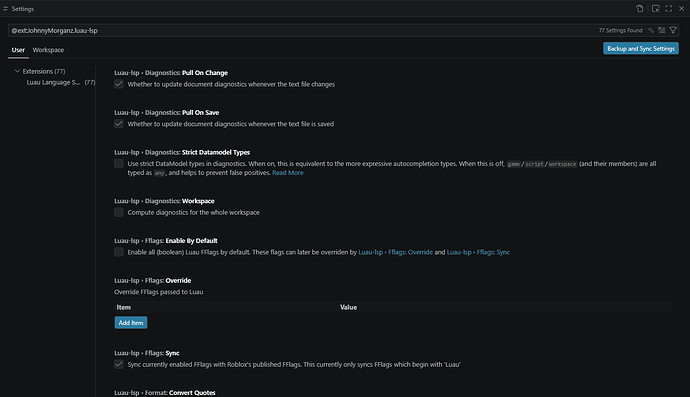Click the Strict Datamodel Types setting title
This screenshot has width=690, height=397.
[182, 152]
